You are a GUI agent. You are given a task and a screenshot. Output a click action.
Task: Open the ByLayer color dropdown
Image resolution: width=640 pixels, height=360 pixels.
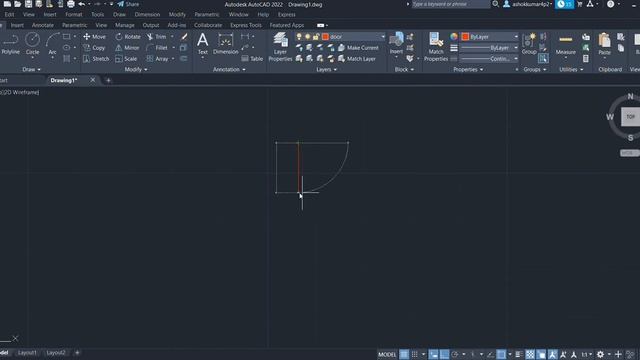click(x=516, y=37)
